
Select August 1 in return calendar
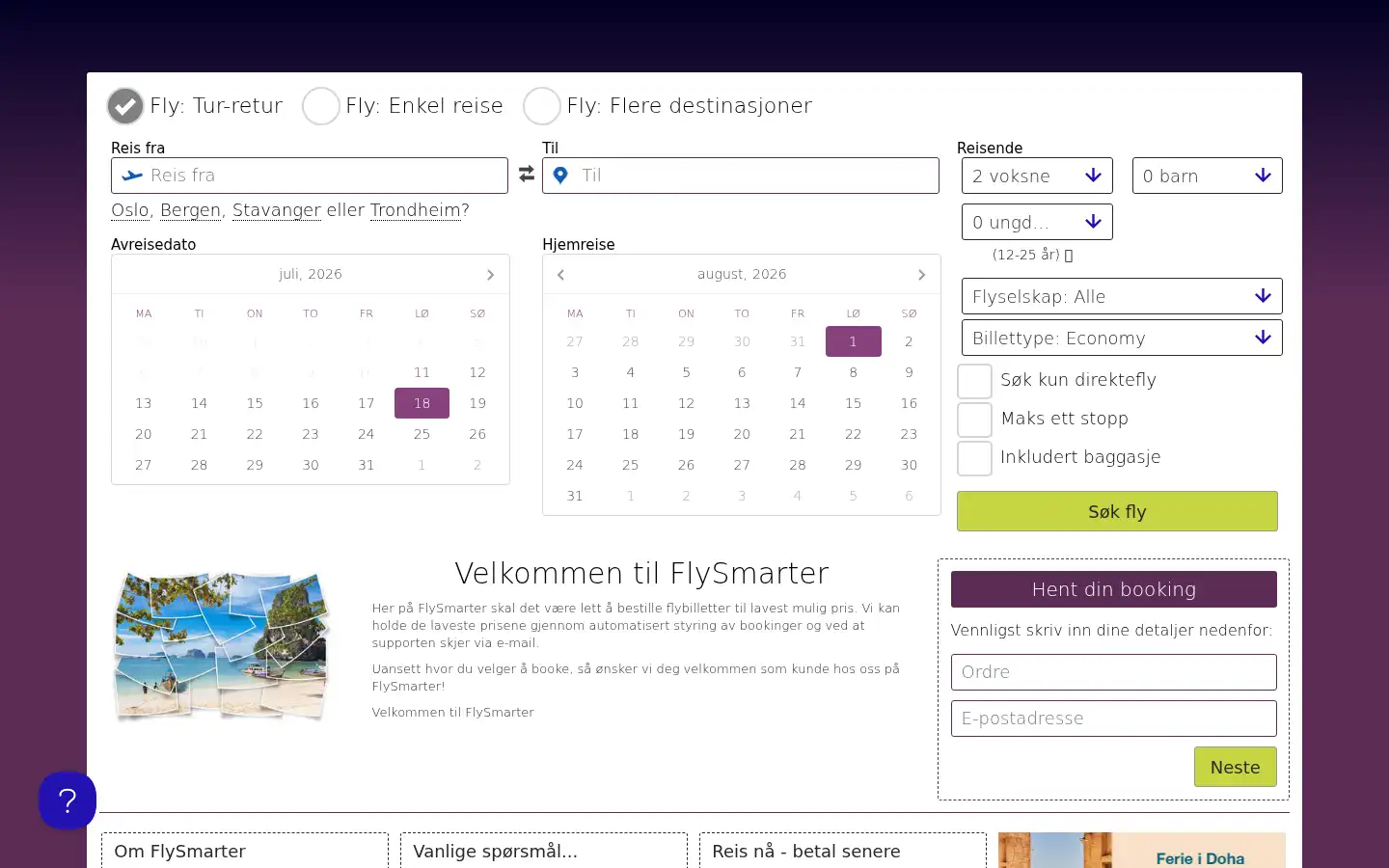pos(854,341)
